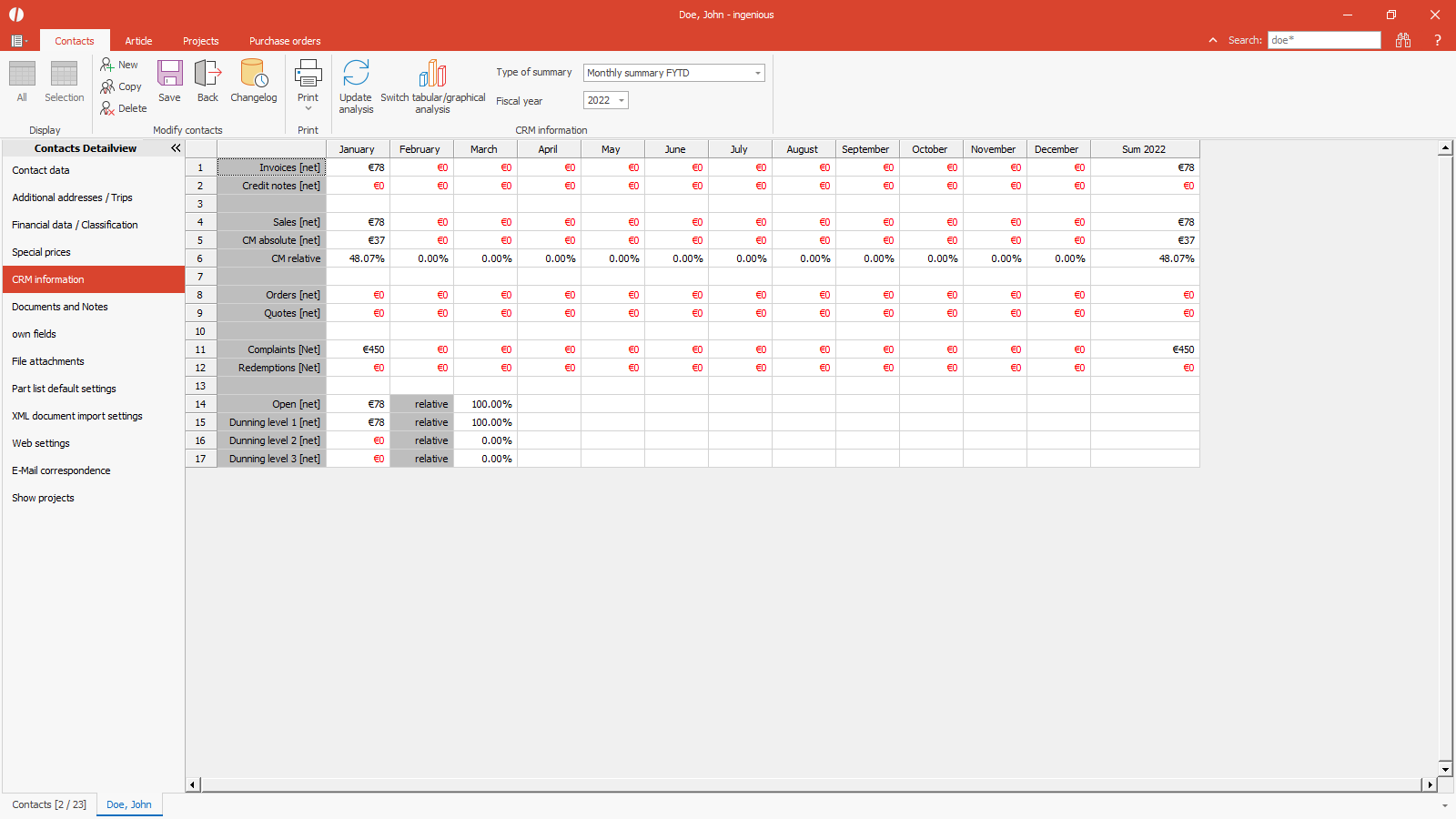Switch to Selection display view
Viewport: 1456px width, 819px height.
(64, 75)
